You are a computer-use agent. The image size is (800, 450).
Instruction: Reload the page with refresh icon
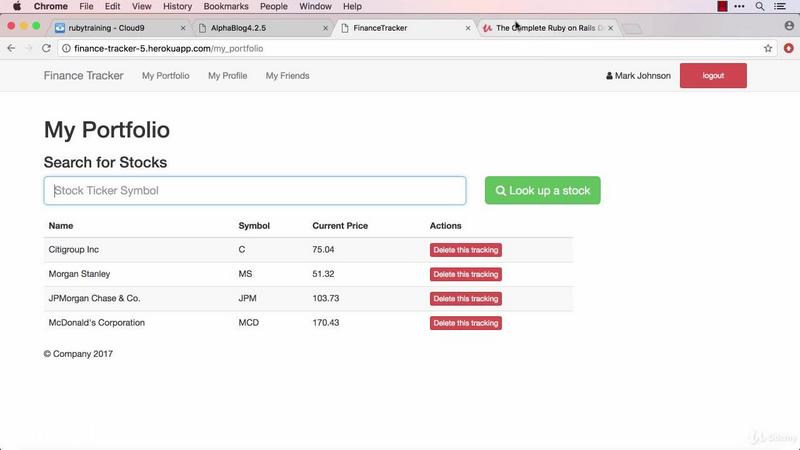pyautogui.click(x=46, y=48)
